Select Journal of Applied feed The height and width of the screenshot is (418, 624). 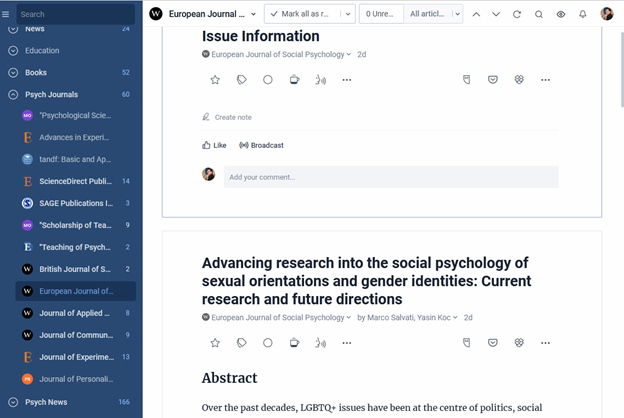tap(75, 313)
